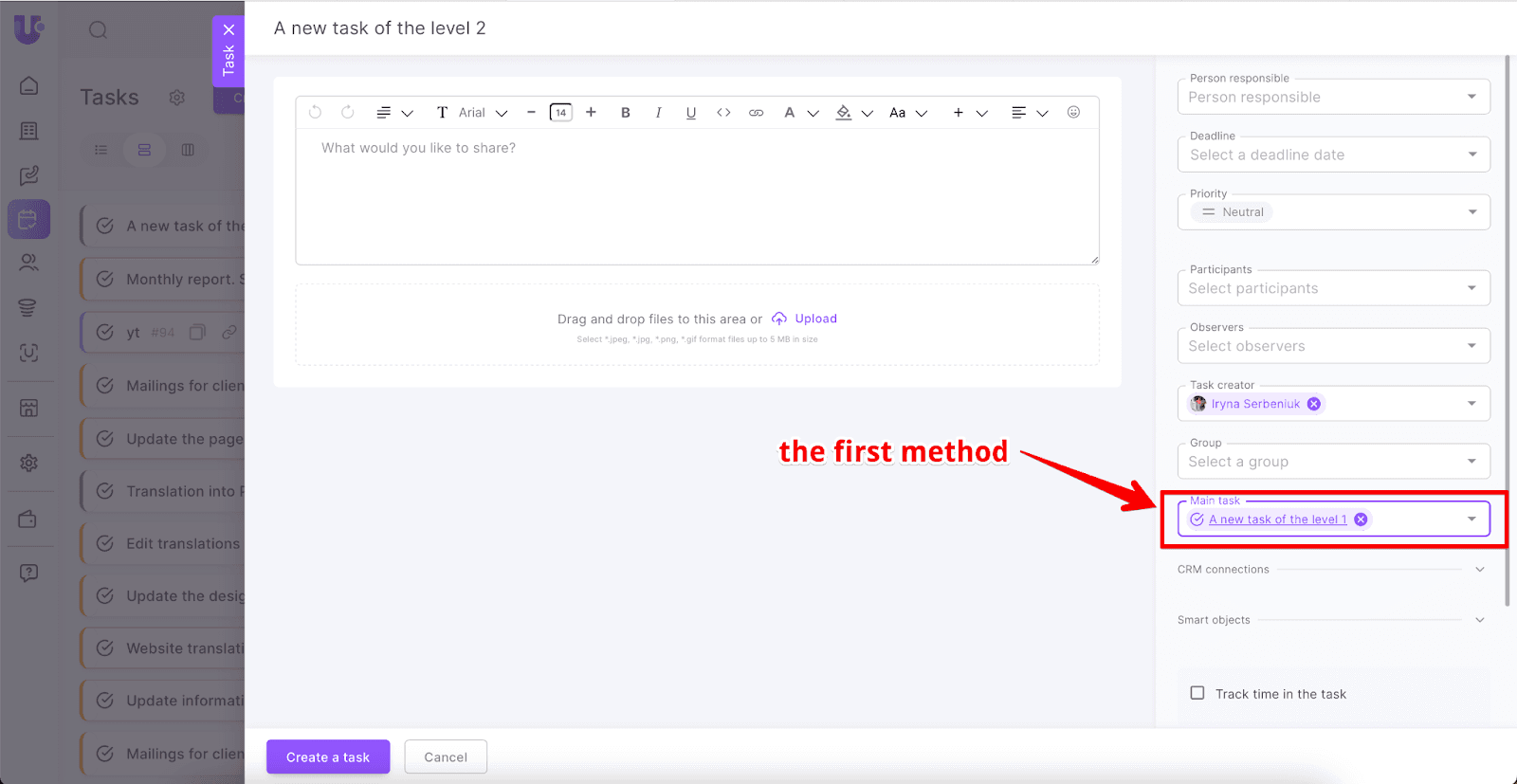
Task: Click the undo arrow in editor toolbar
Action: 315,112
